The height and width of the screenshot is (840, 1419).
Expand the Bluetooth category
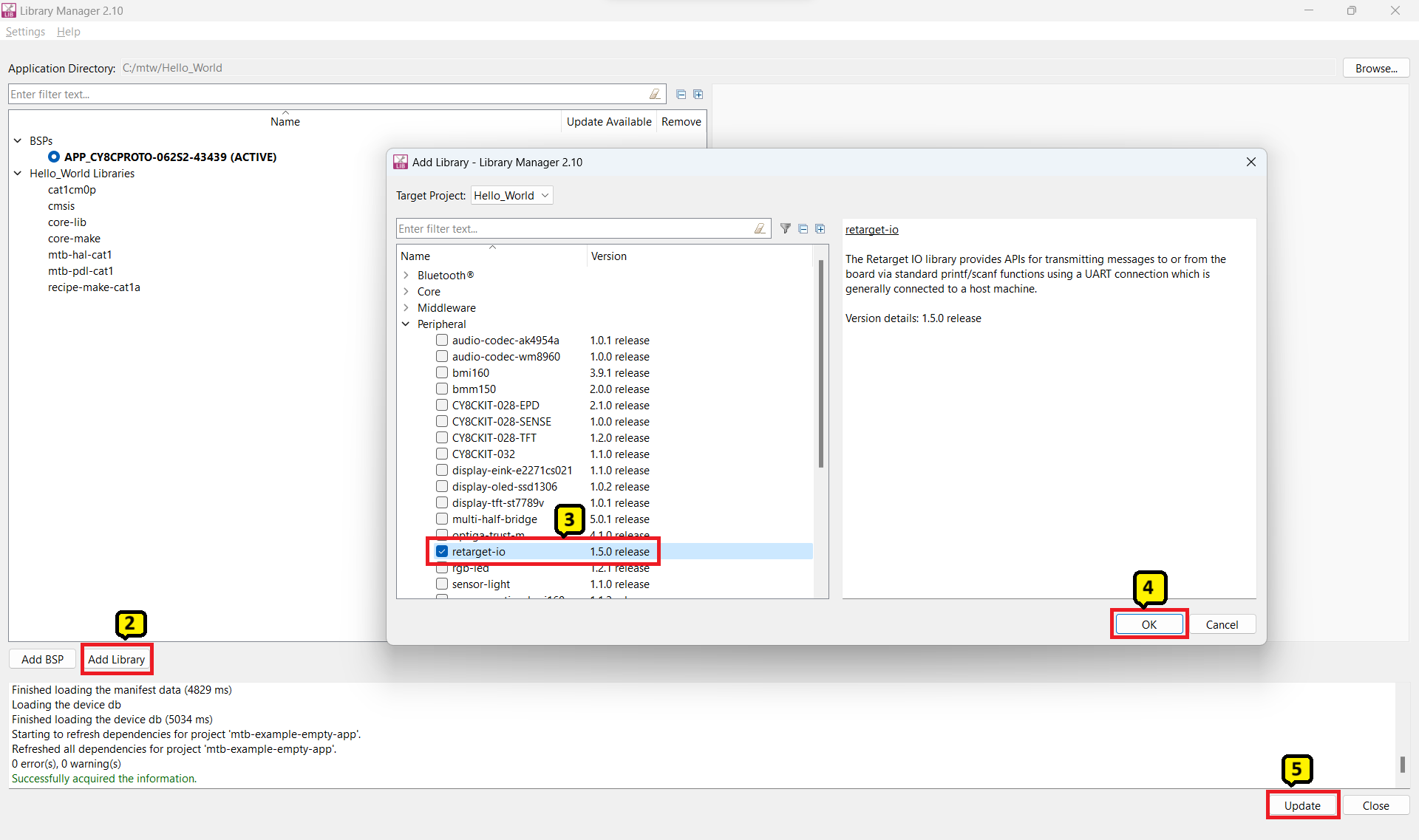click(406, 275)
